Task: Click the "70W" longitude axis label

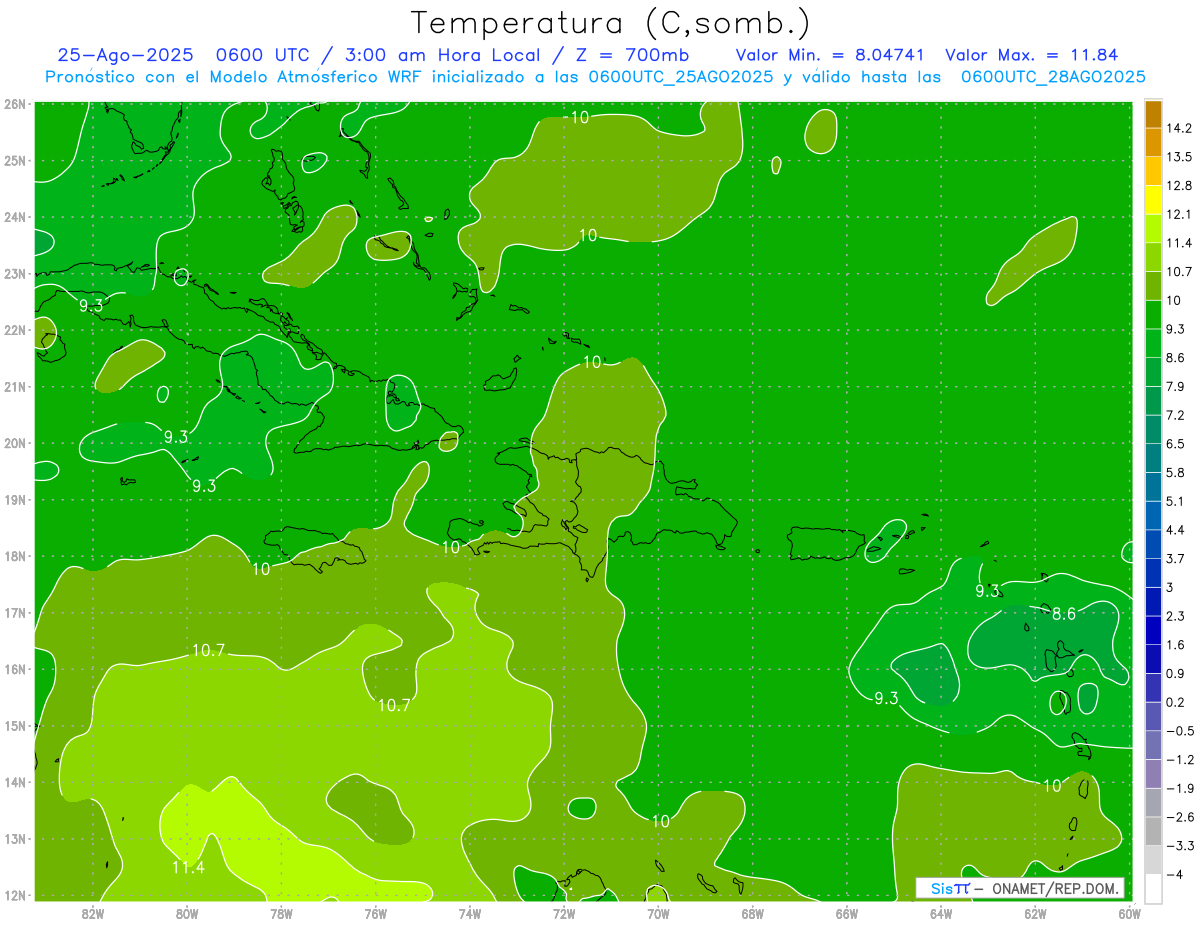Action: [x=658, y=913]
